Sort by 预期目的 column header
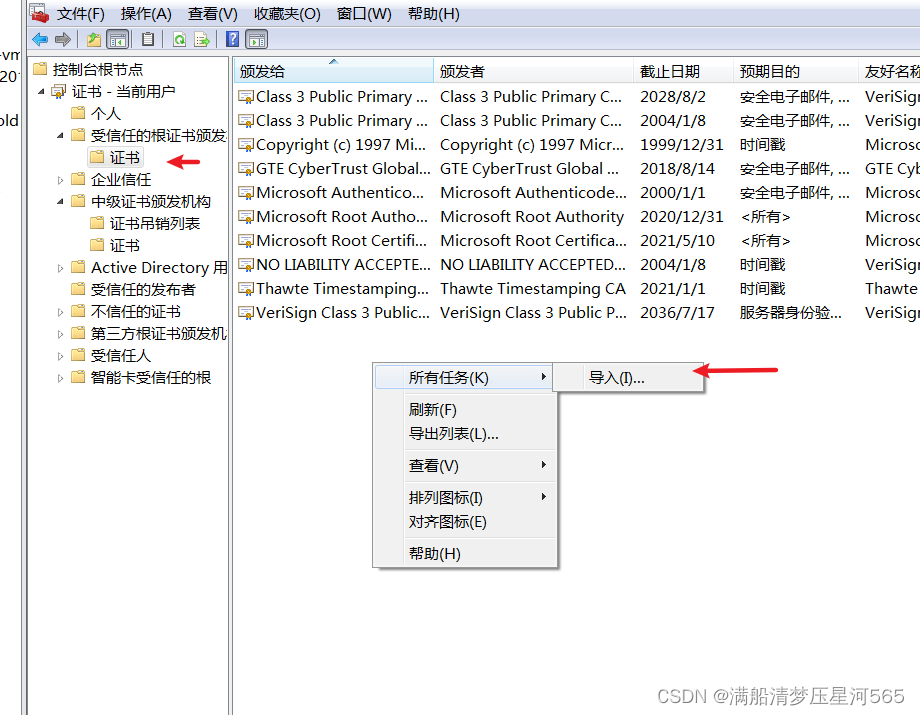Image resolution: width=920 pixels, height=715 pixels. coord(796,71)
